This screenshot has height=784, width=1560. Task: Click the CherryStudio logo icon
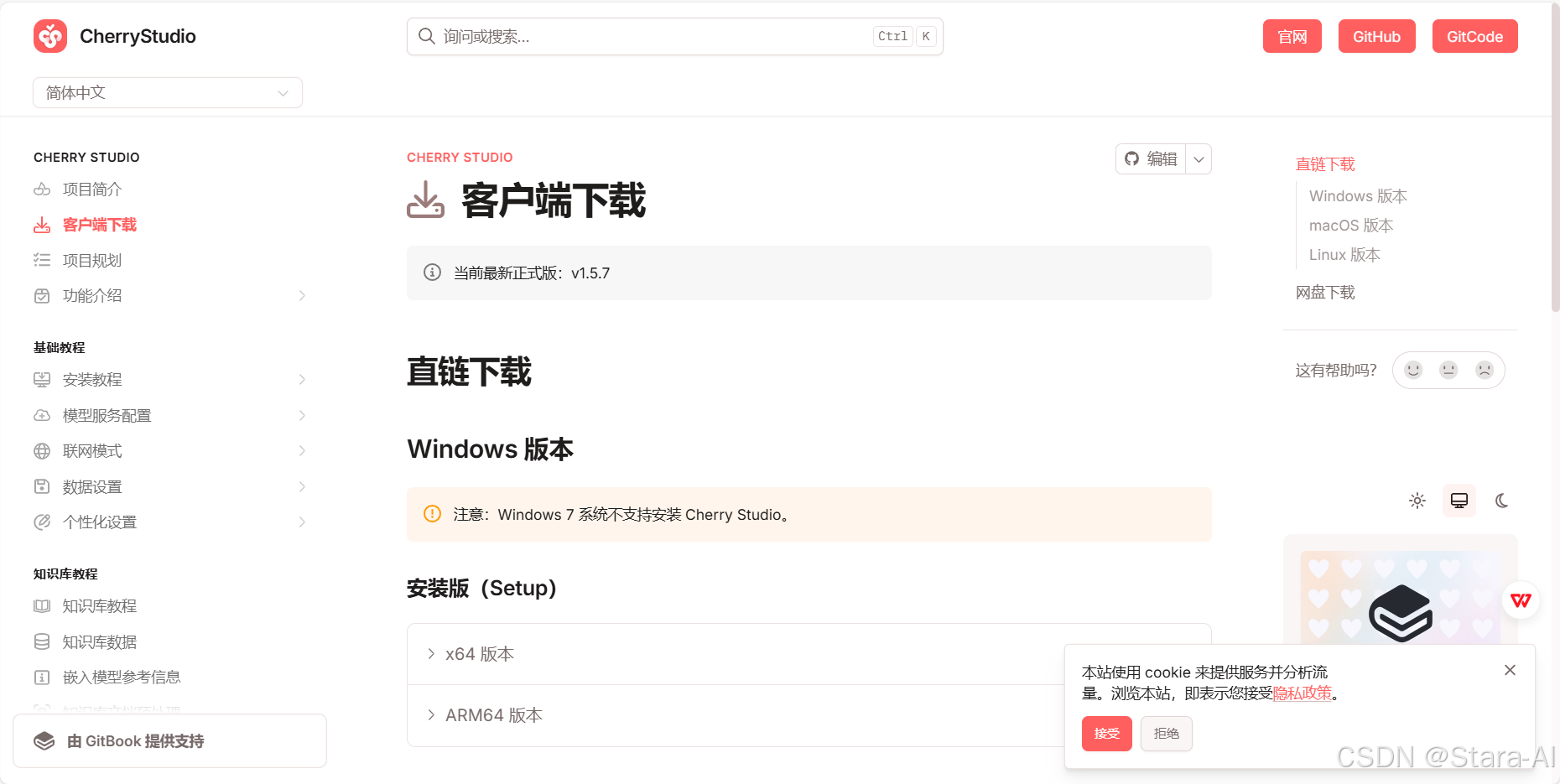pos(50,36)
